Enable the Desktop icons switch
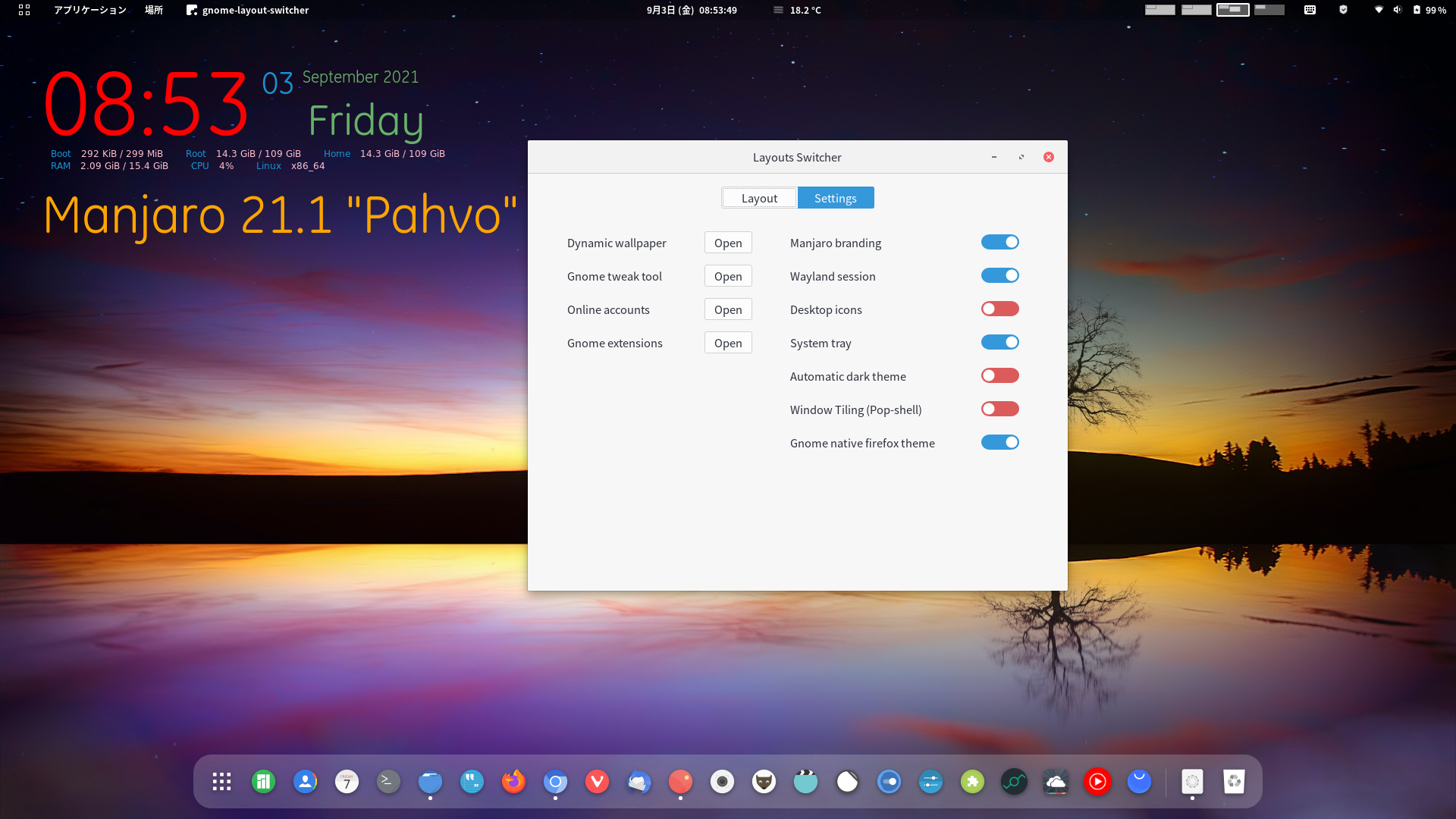Screen dimensions: 1456x819 click(x=999, y=309)
